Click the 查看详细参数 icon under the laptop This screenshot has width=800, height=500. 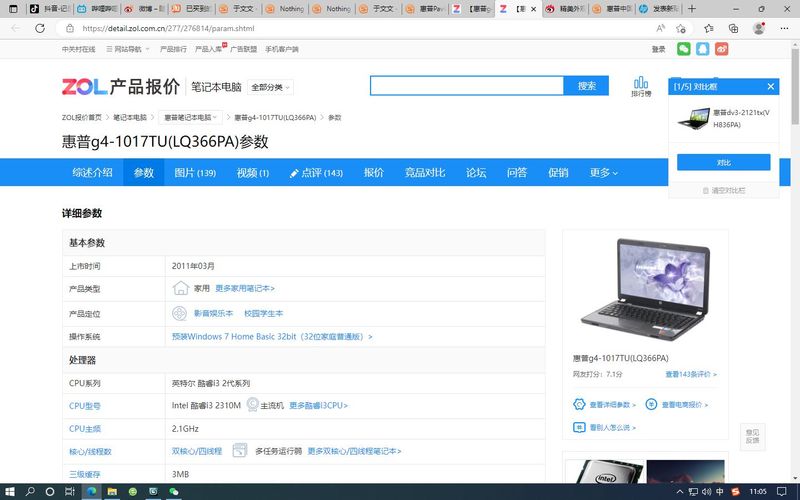(579, 404)
